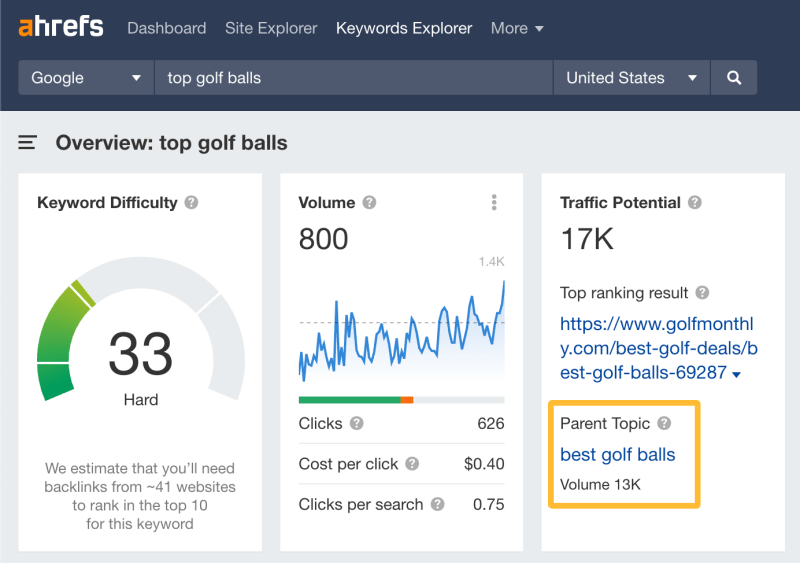This screenshot has height=563, width=800.
Task: Open Site Explorer from the navigation
Action: click(271, 28)
